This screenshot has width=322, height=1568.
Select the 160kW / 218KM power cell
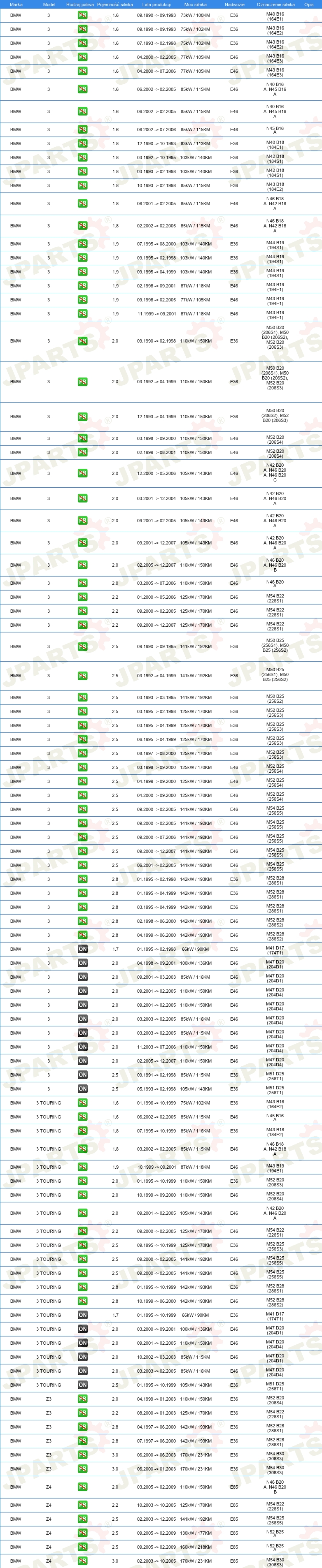(195, 1548)
